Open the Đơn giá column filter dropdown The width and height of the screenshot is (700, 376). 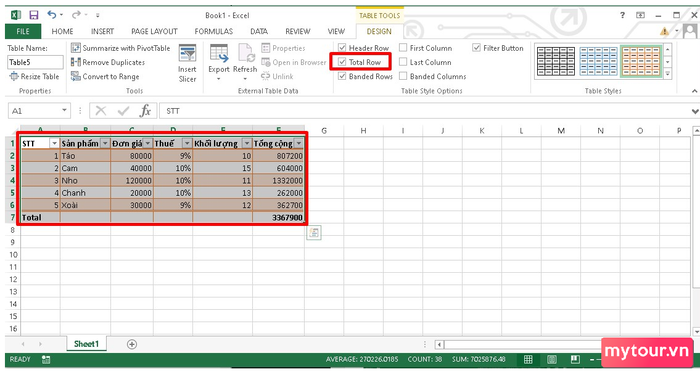click(148, 143)
